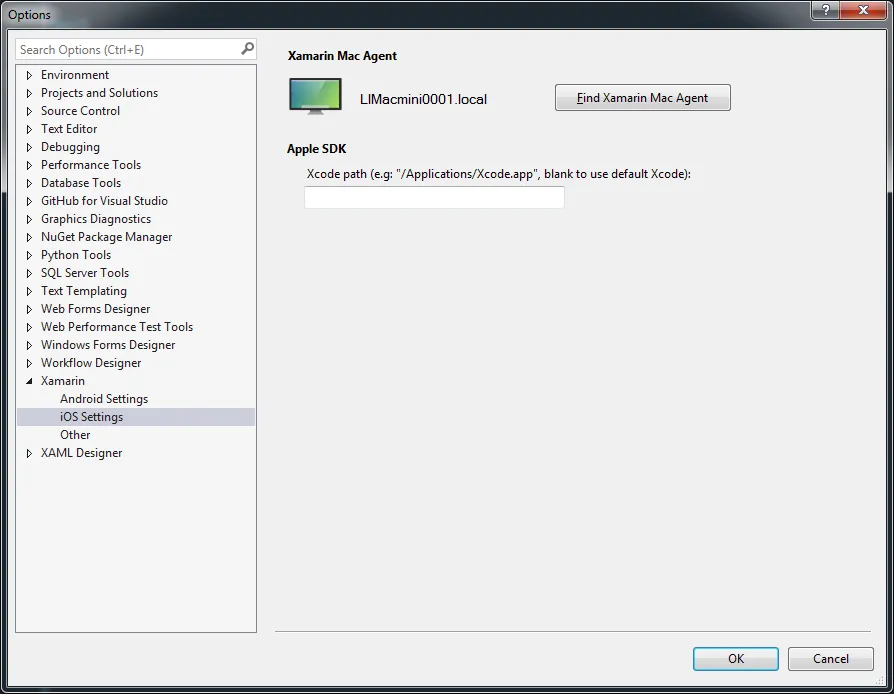Select Graphics Diagnostics label
894x694 pixels.
96,219
